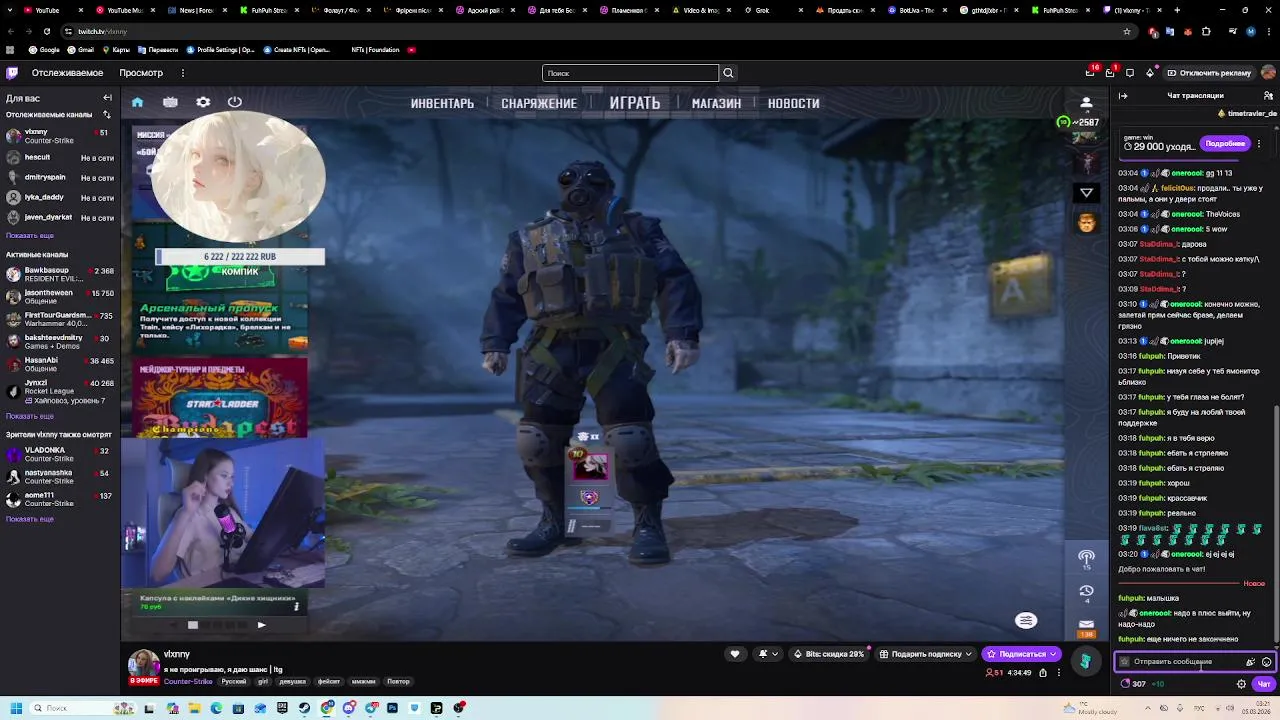Open the Twitch top-bar three-dot menu
Screen dimensions: 1280x720
[x=183, y=73]
